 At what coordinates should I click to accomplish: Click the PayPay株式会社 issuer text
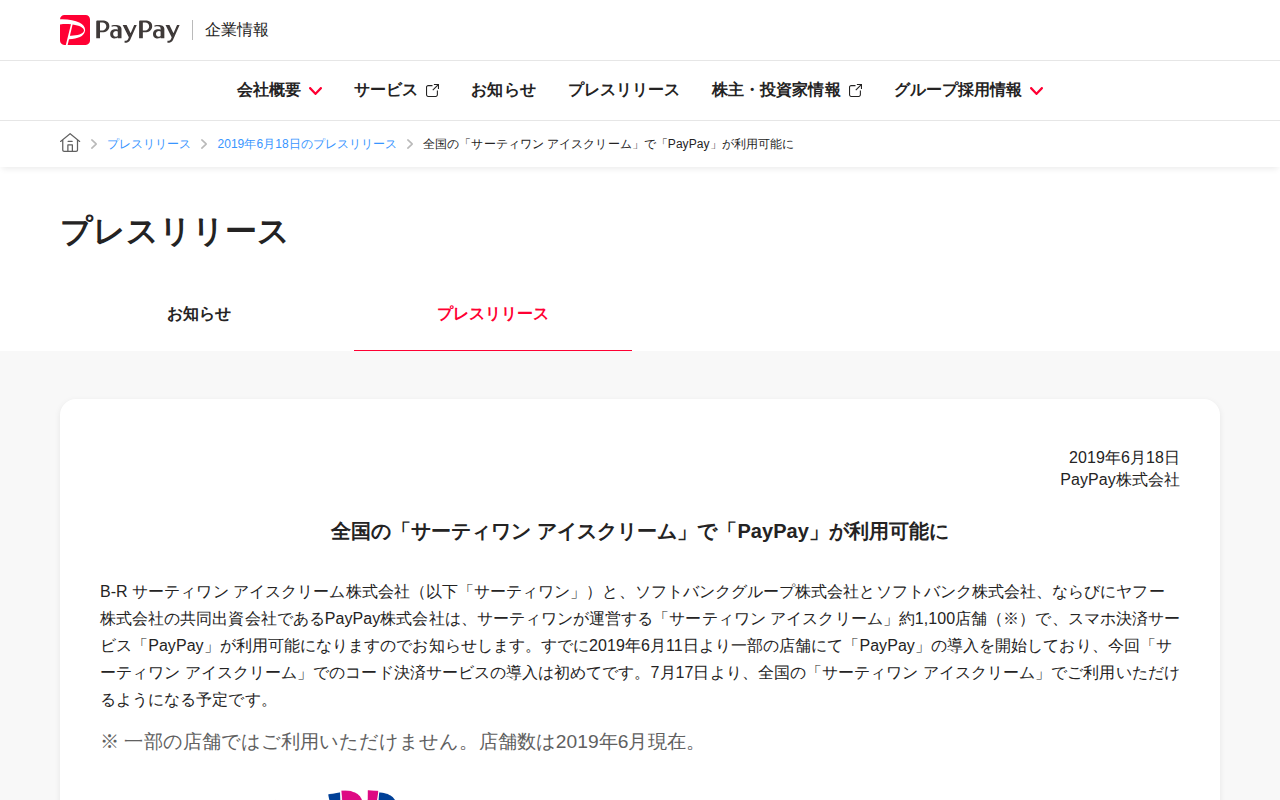coord(1120,480)
